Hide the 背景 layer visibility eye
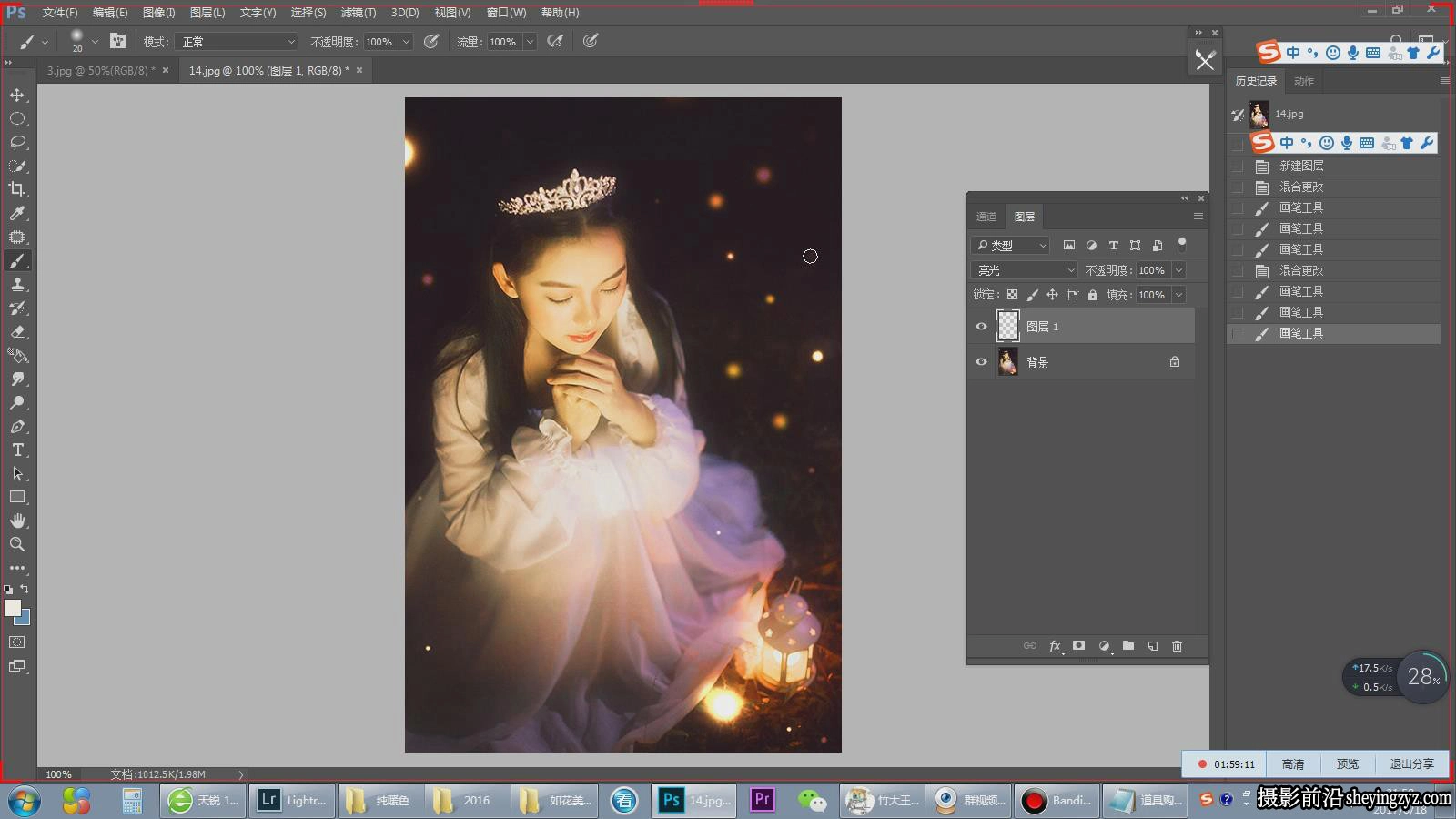Viewport: 1456px width, 819px height. pos(981,361)
